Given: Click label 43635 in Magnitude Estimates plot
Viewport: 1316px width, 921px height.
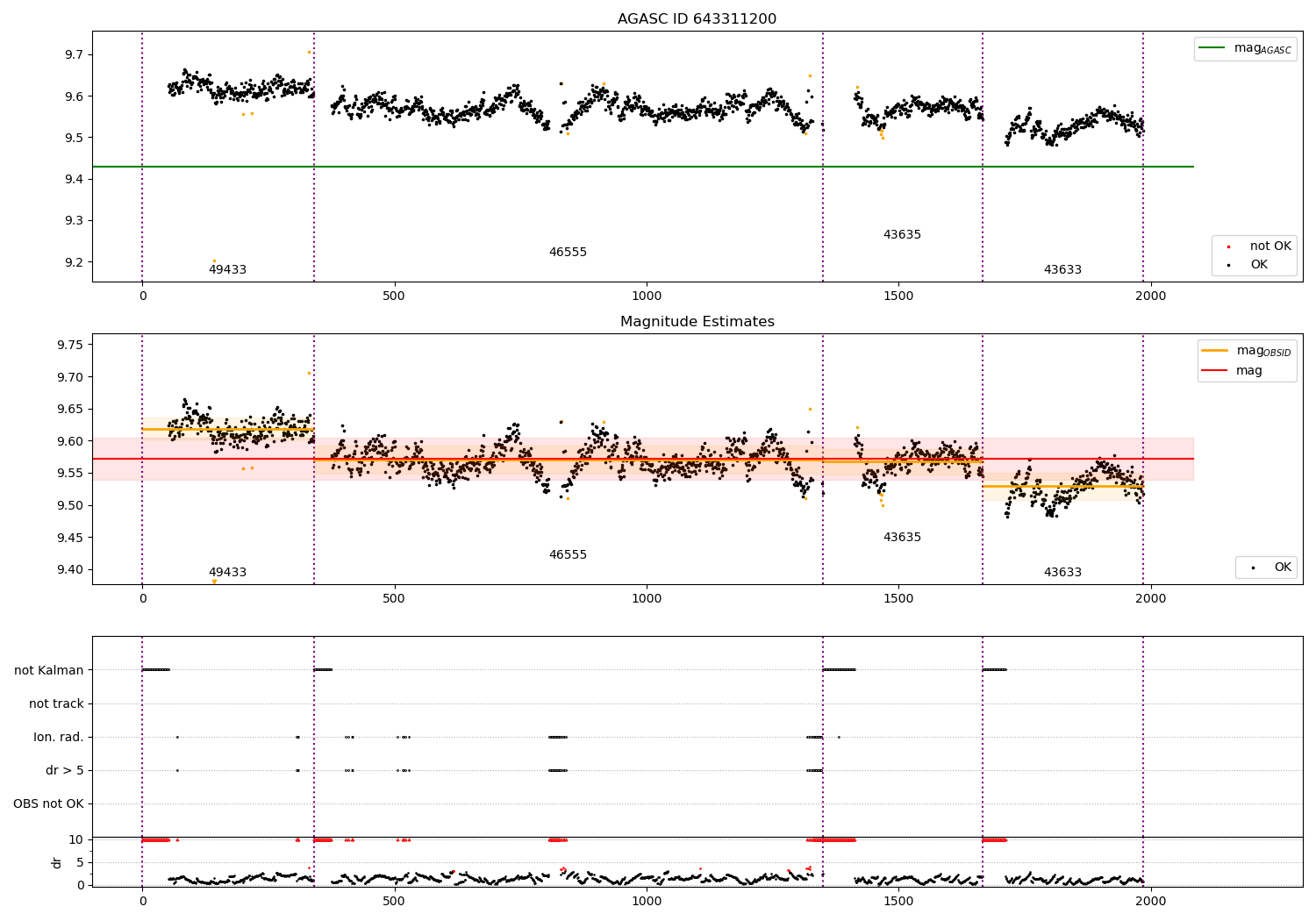Looking at the screenshot, I should [x=902, y=538].
